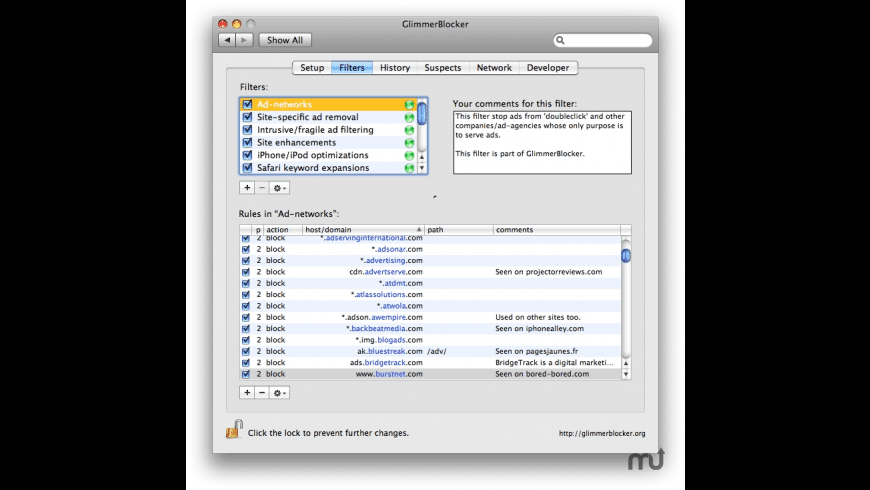Focus the toolbar search field

point(603,40)
